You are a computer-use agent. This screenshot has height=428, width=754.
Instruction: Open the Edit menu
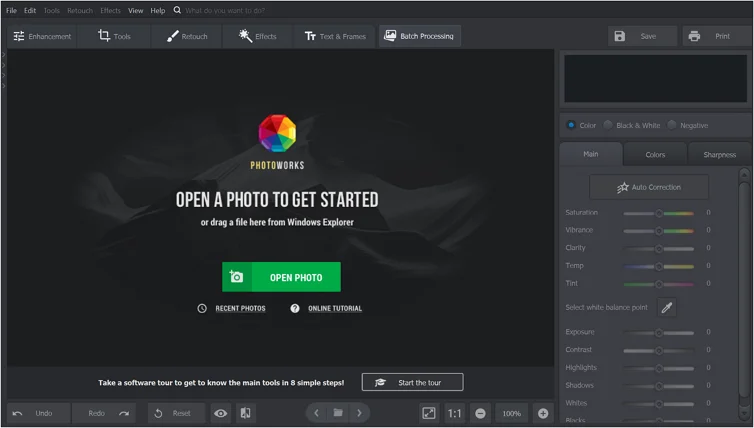click(30, 10)
